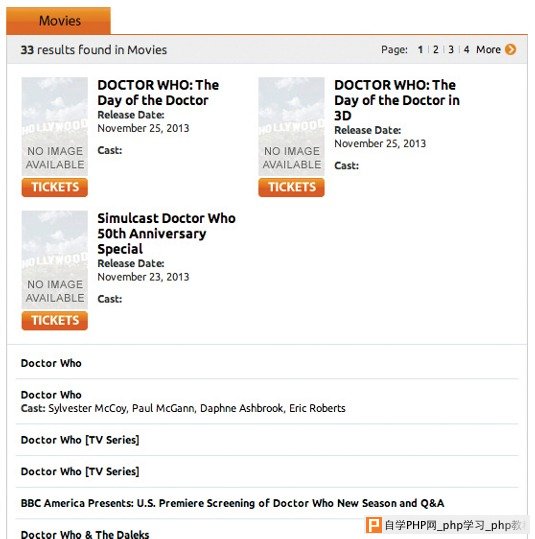Open the Movies tab
This screenshot has width=535, height=539.
pyautogui.click(x=58, y=21)
